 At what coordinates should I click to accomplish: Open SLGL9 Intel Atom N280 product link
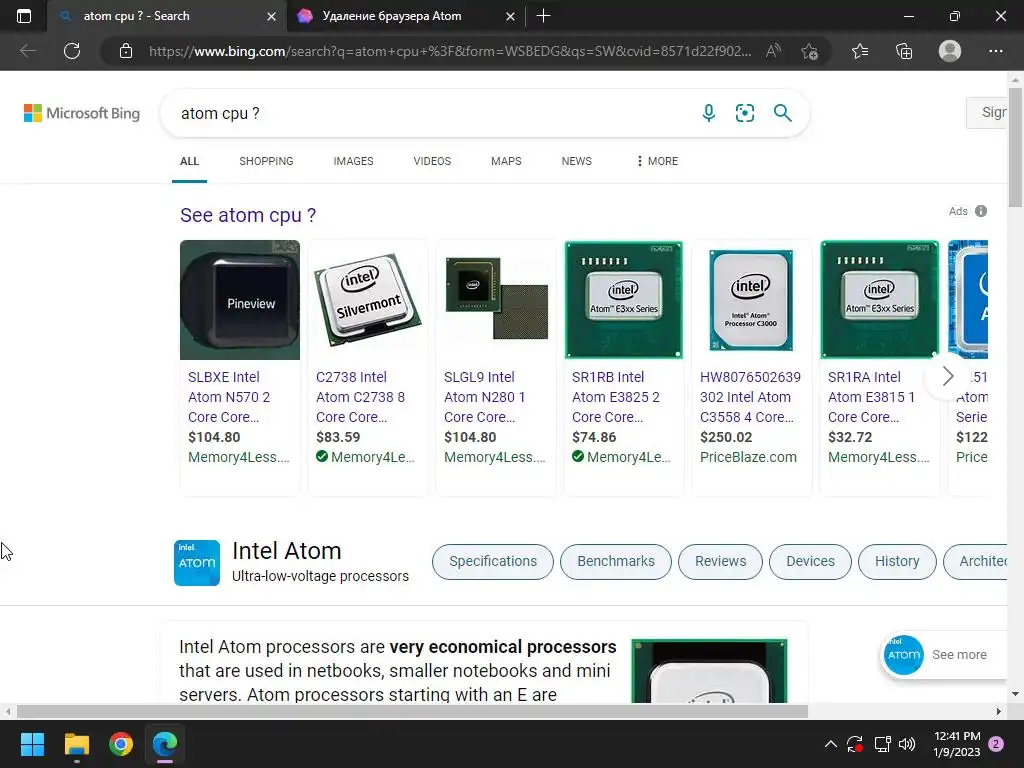485,397
